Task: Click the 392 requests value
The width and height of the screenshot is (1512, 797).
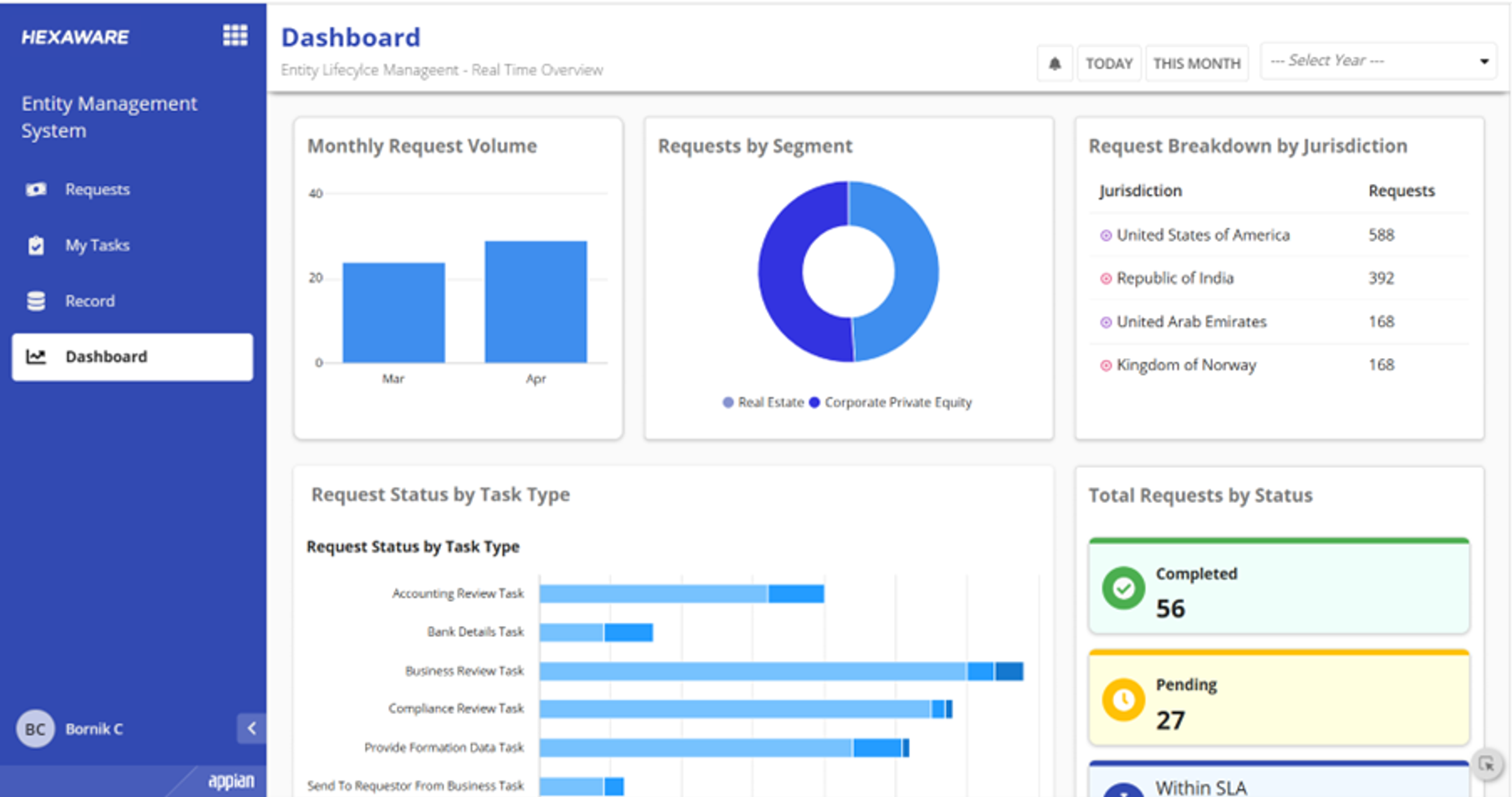Action: point(1381,278)
